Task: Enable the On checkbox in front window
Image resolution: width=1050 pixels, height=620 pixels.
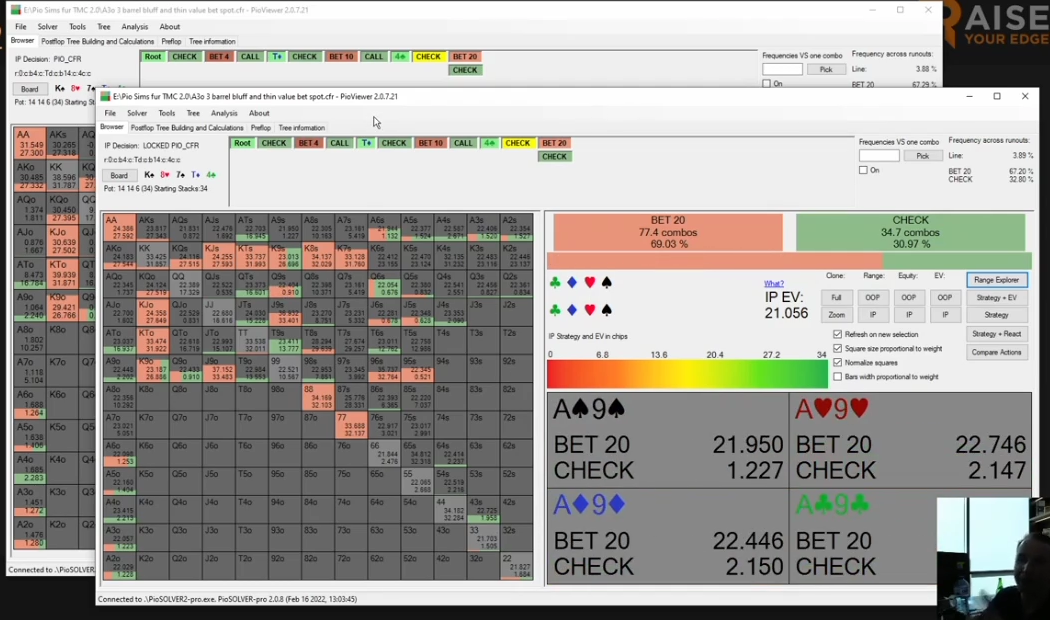Action: [863, 170]
